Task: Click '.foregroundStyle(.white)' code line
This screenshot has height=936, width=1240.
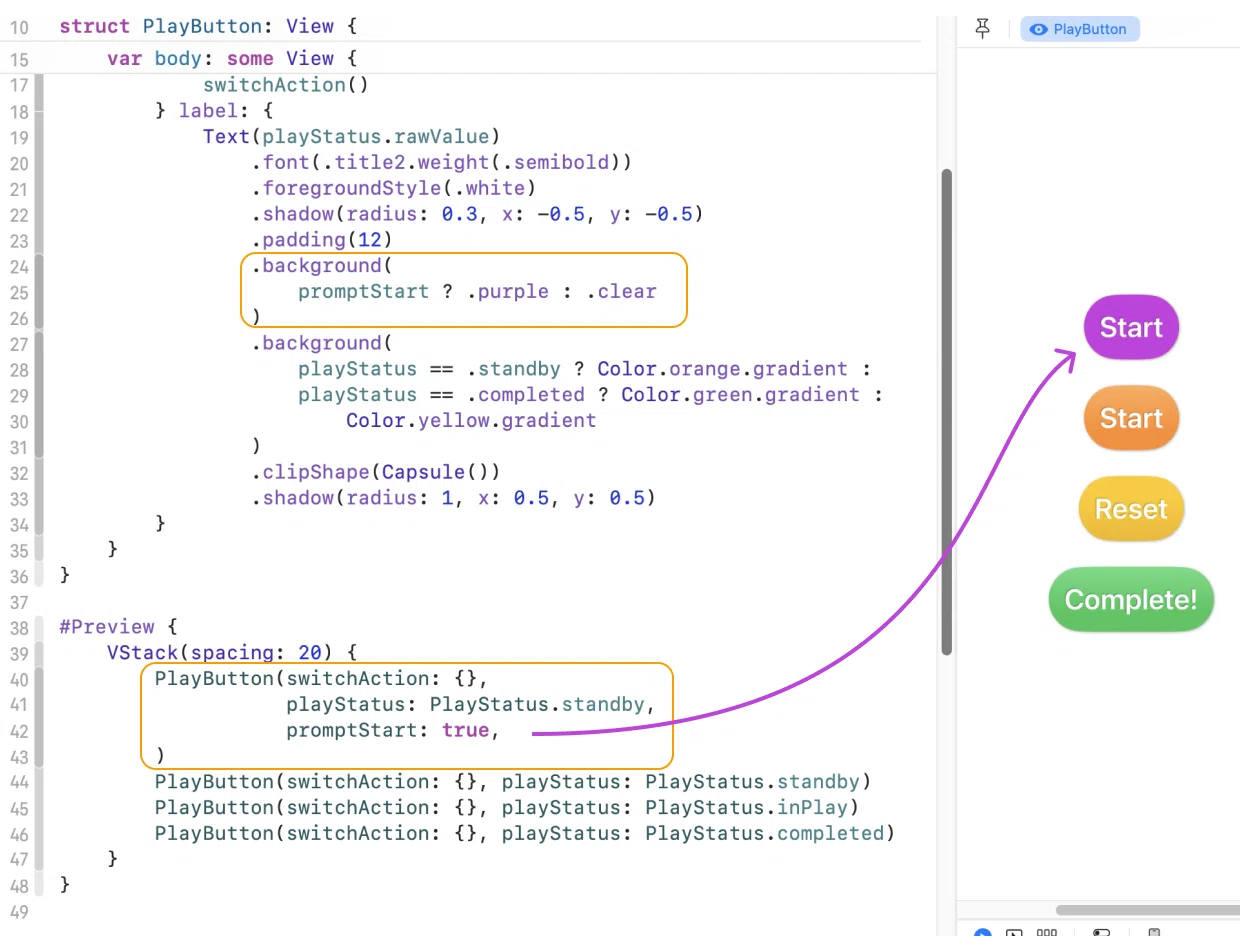Action: (x=394, y=188)
